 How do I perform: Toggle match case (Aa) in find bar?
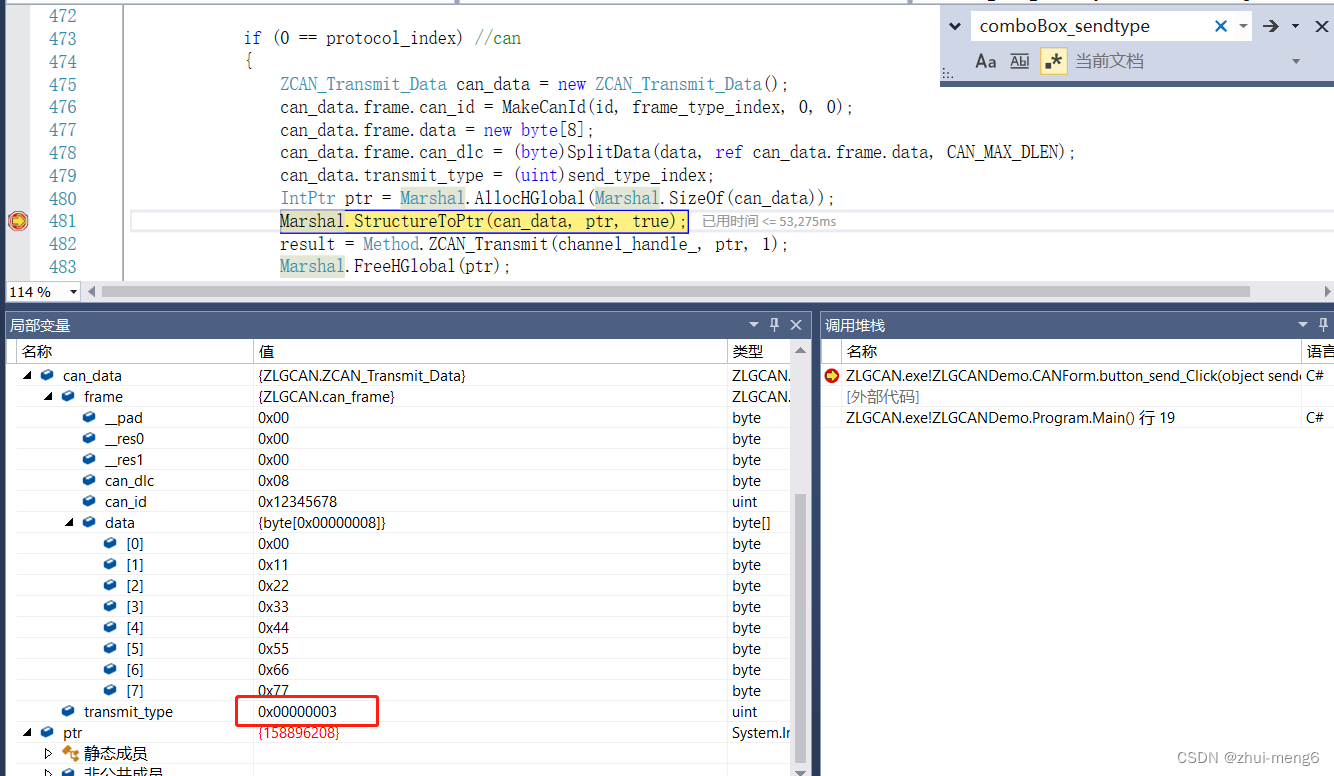(x=986, y=61)
